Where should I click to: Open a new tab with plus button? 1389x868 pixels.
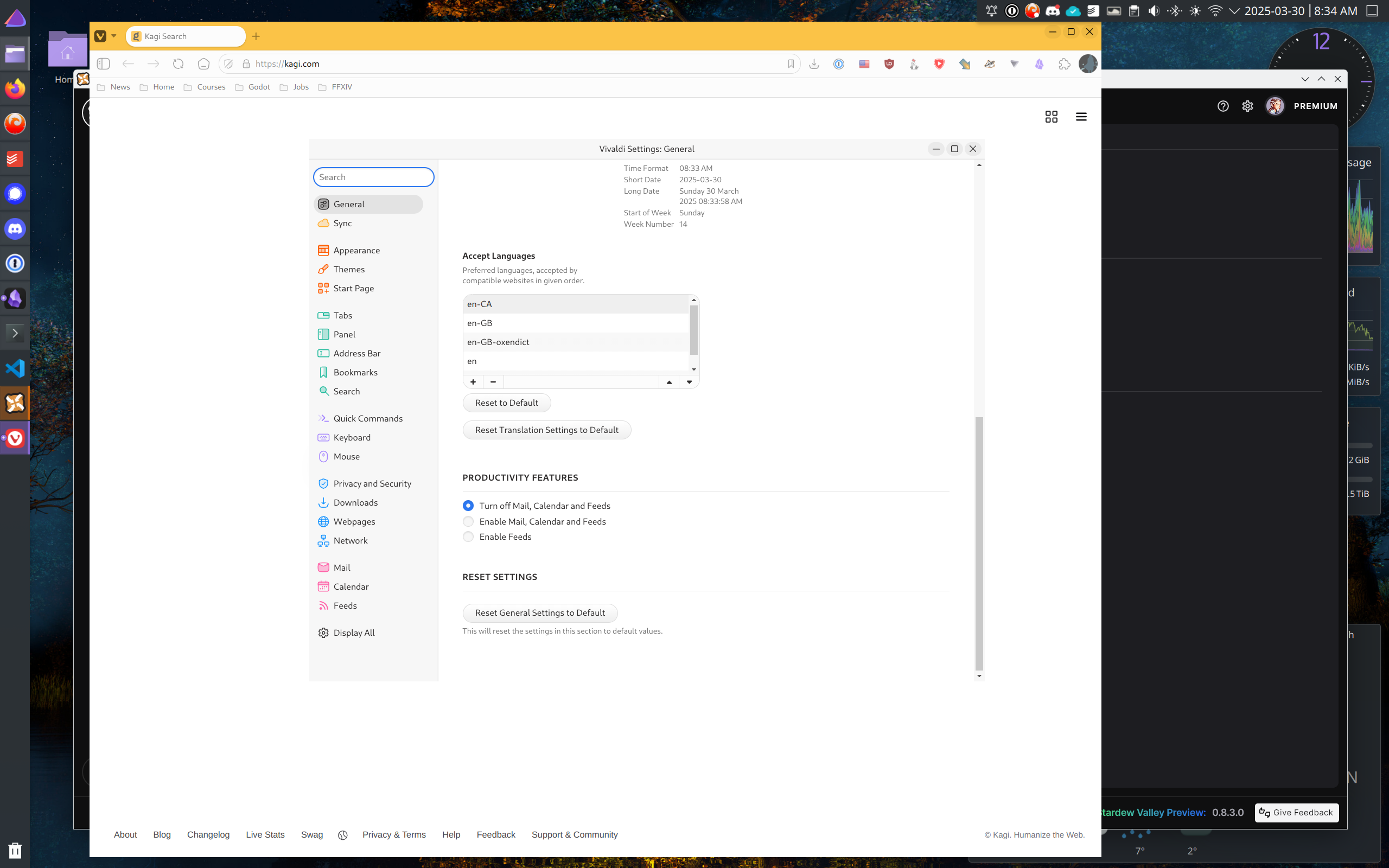point(256,36)
